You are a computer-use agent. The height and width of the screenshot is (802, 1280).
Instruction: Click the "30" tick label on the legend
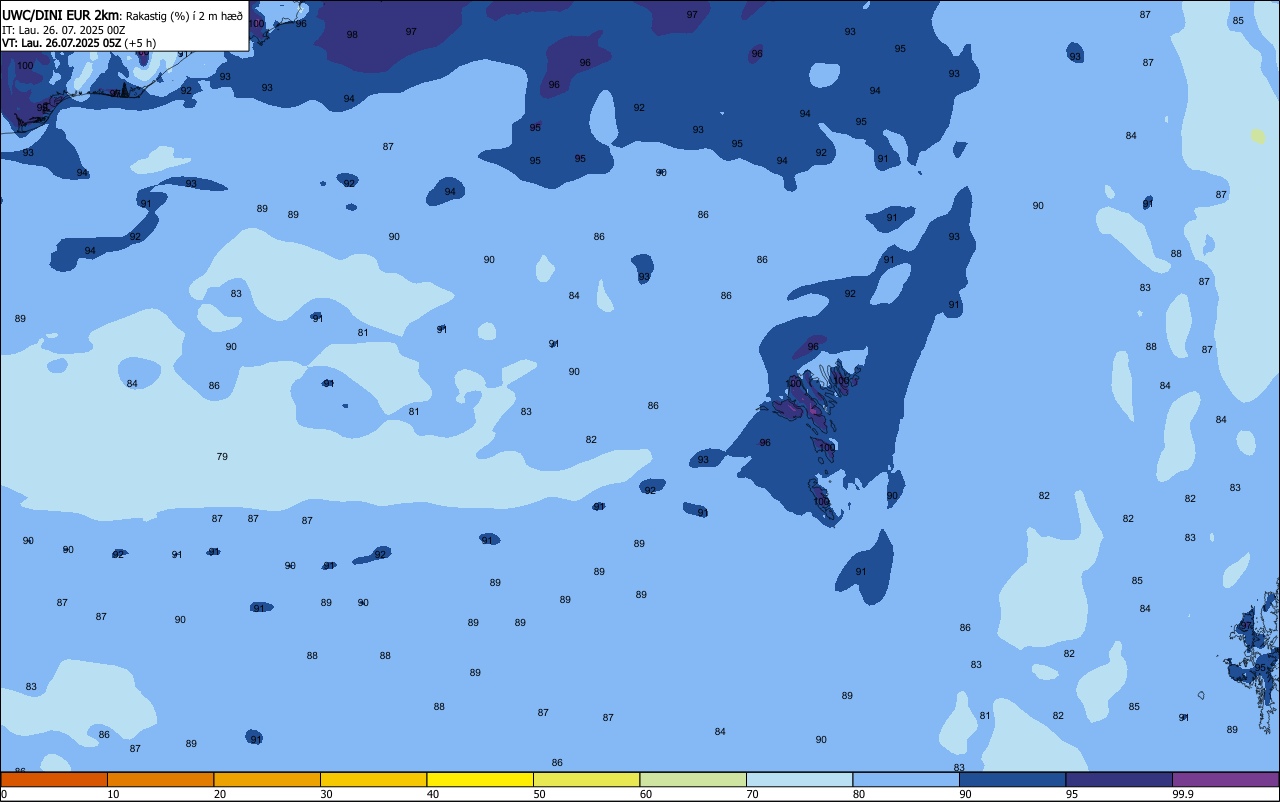(x=326, y=794)
